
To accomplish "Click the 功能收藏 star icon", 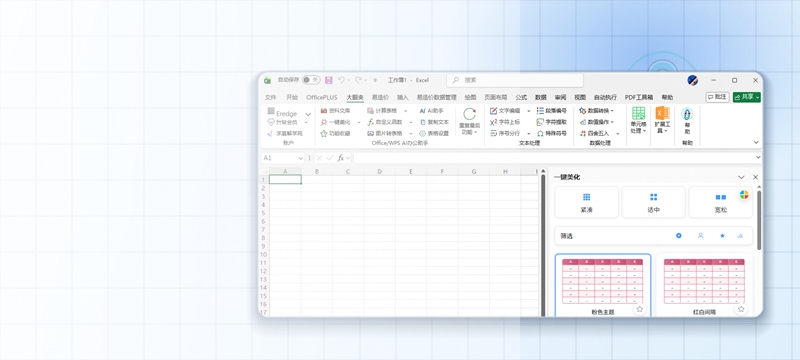I will click(x=323, y=134).
